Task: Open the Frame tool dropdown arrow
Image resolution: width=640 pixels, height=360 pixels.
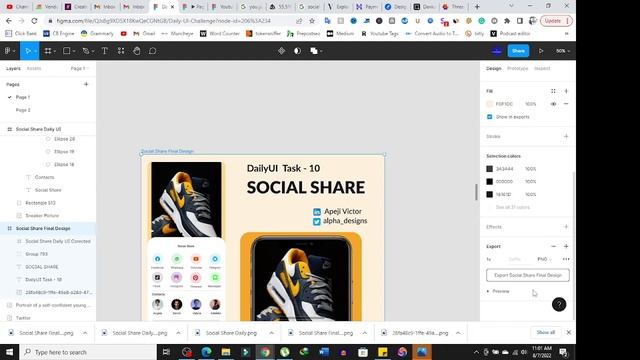Action: click(55, 51)
